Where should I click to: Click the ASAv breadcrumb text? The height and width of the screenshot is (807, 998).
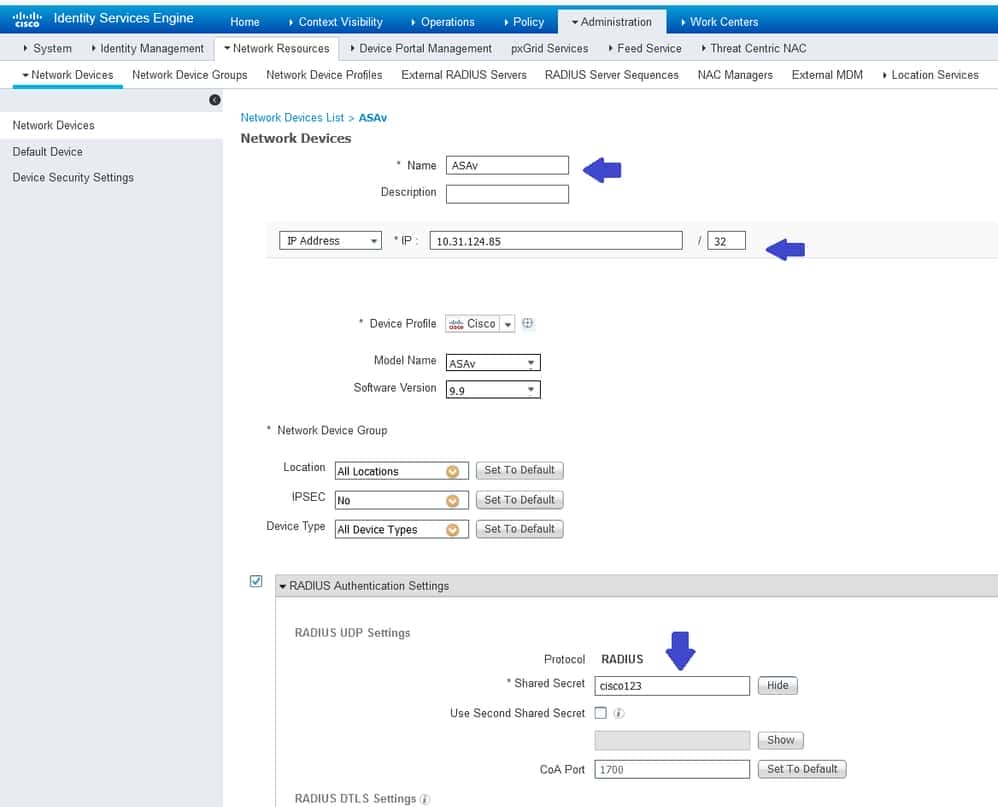point(373,118)
